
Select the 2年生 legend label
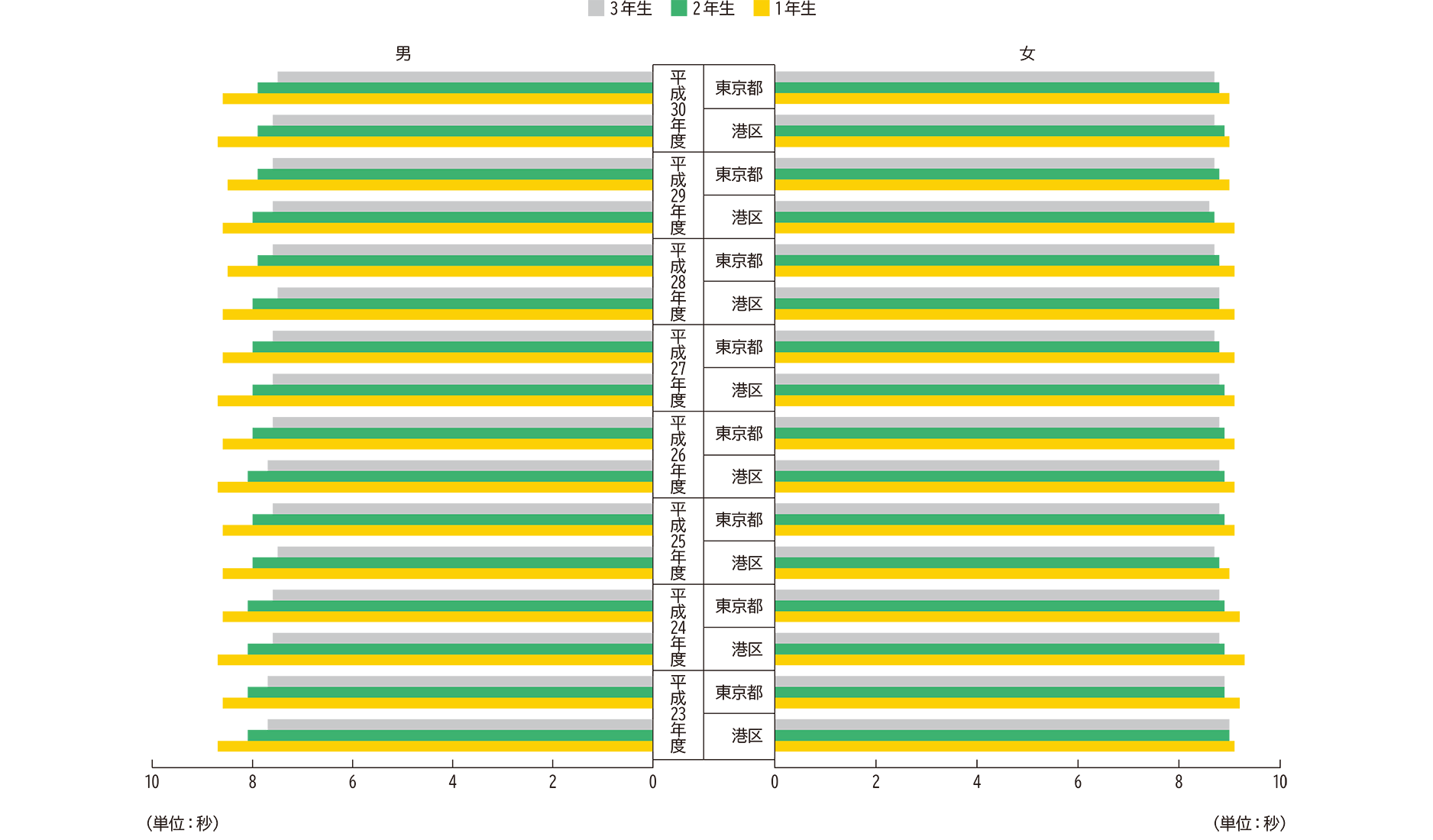(x=713, y=8)
